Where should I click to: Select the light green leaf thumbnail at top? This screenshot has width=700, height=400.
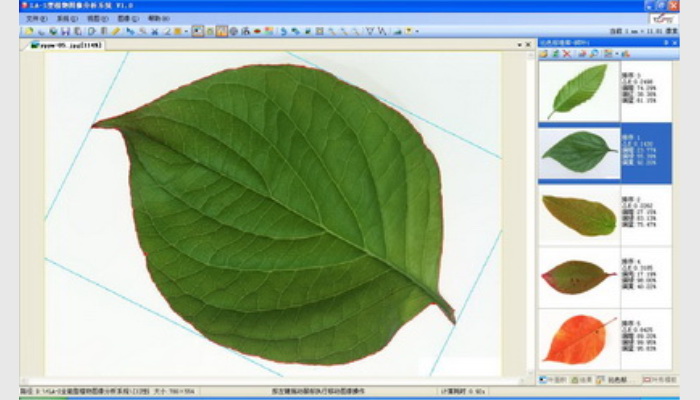click(578, 91)
